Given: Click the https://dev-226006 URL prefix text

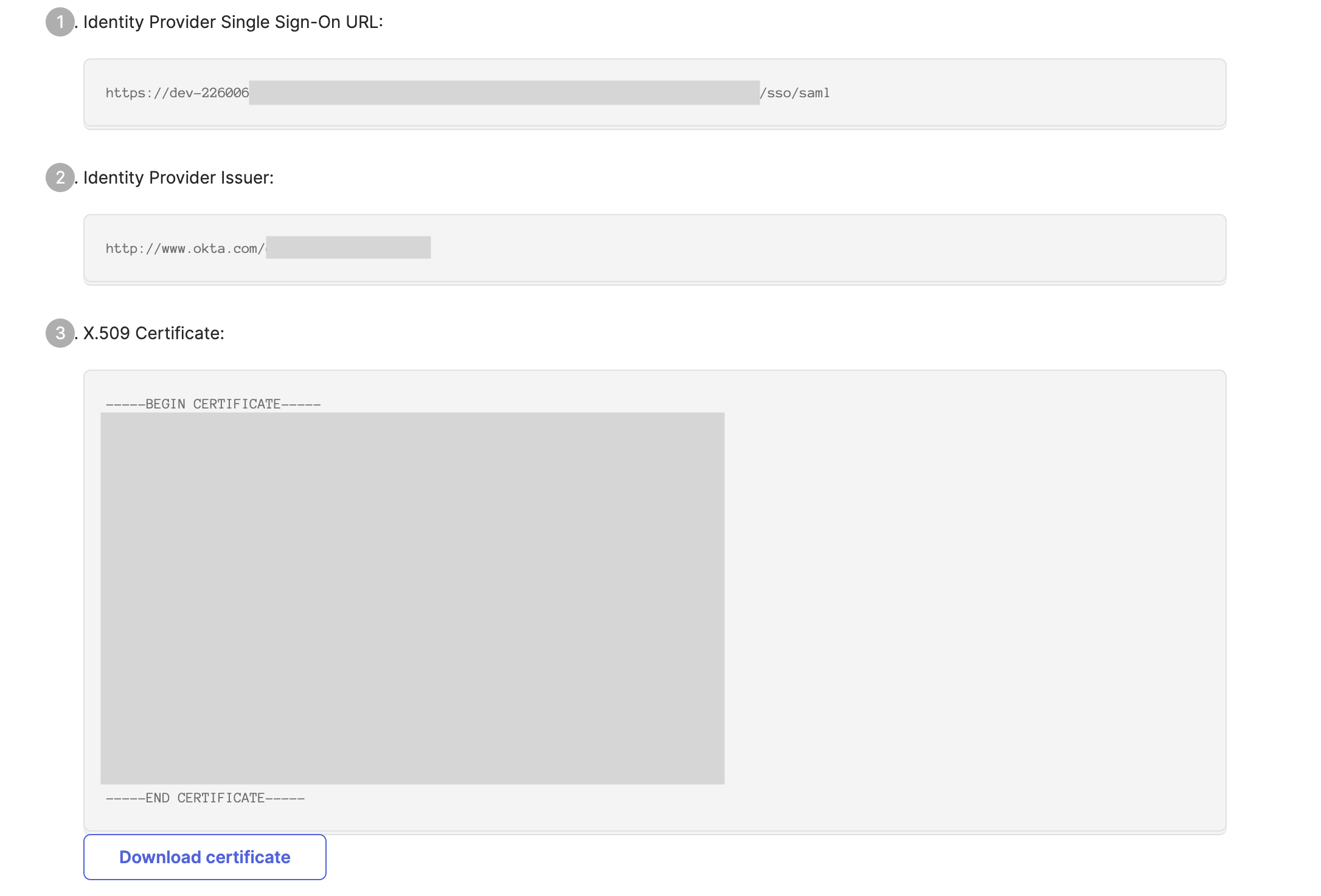Looking at the screenshot, I should click(177, 93).
